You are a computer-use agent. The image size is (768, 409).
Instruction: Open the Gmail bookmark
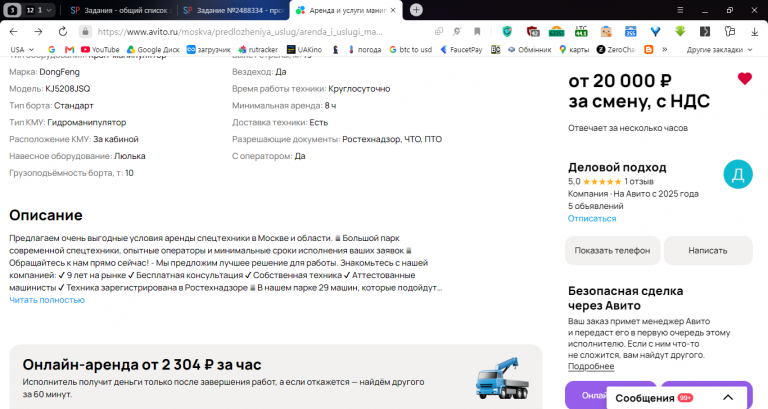coord(69,49)
